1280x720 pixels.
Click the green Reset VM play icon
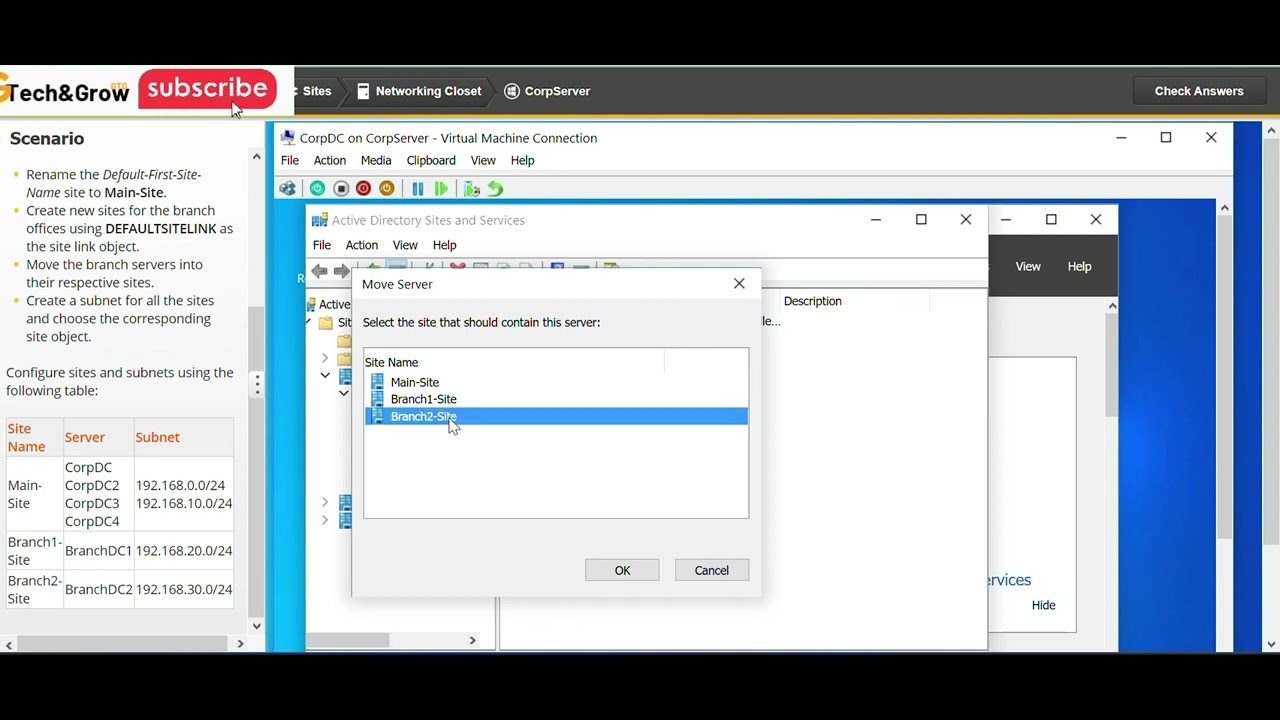[441, 189]
